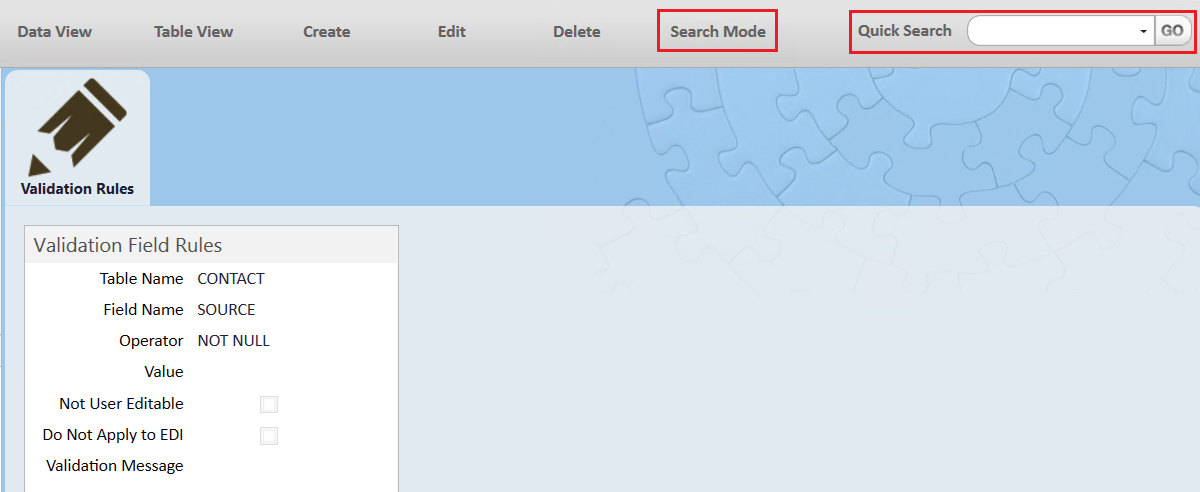Click the Quick Search label
The image size is (1200, 492).
[x=905, y=31]
